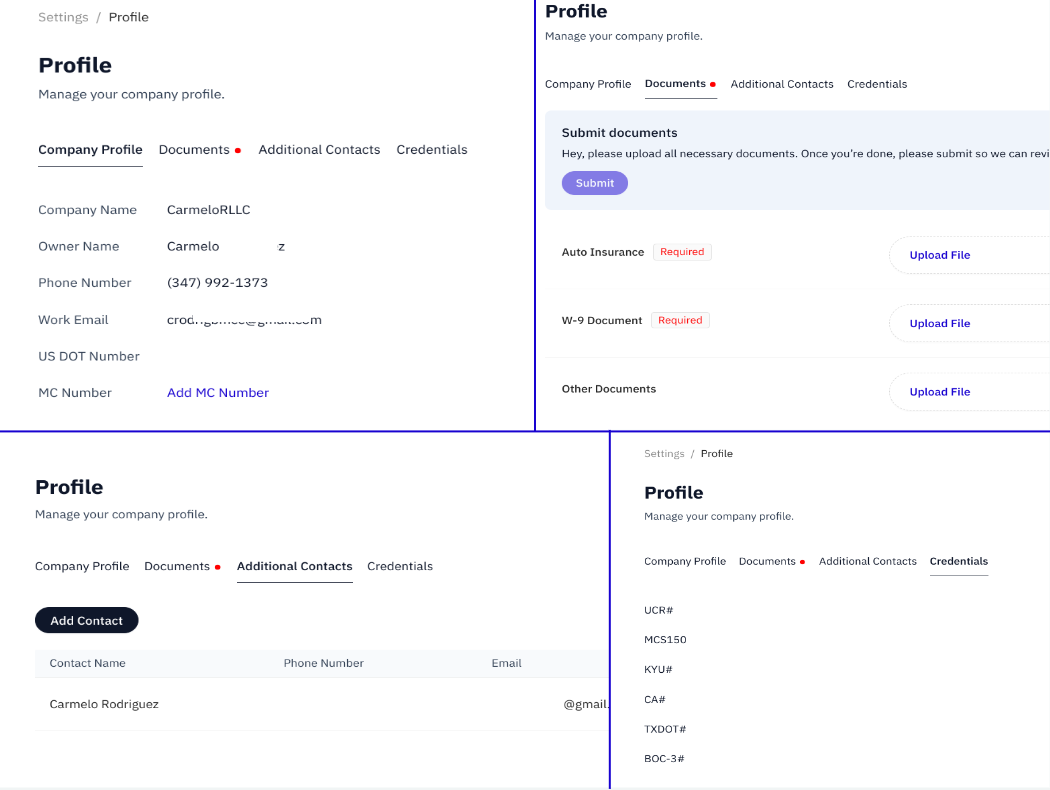Open the Add MC Number link
The width and height of the screenshot is (1050, 790).
(x=218, y=392)
